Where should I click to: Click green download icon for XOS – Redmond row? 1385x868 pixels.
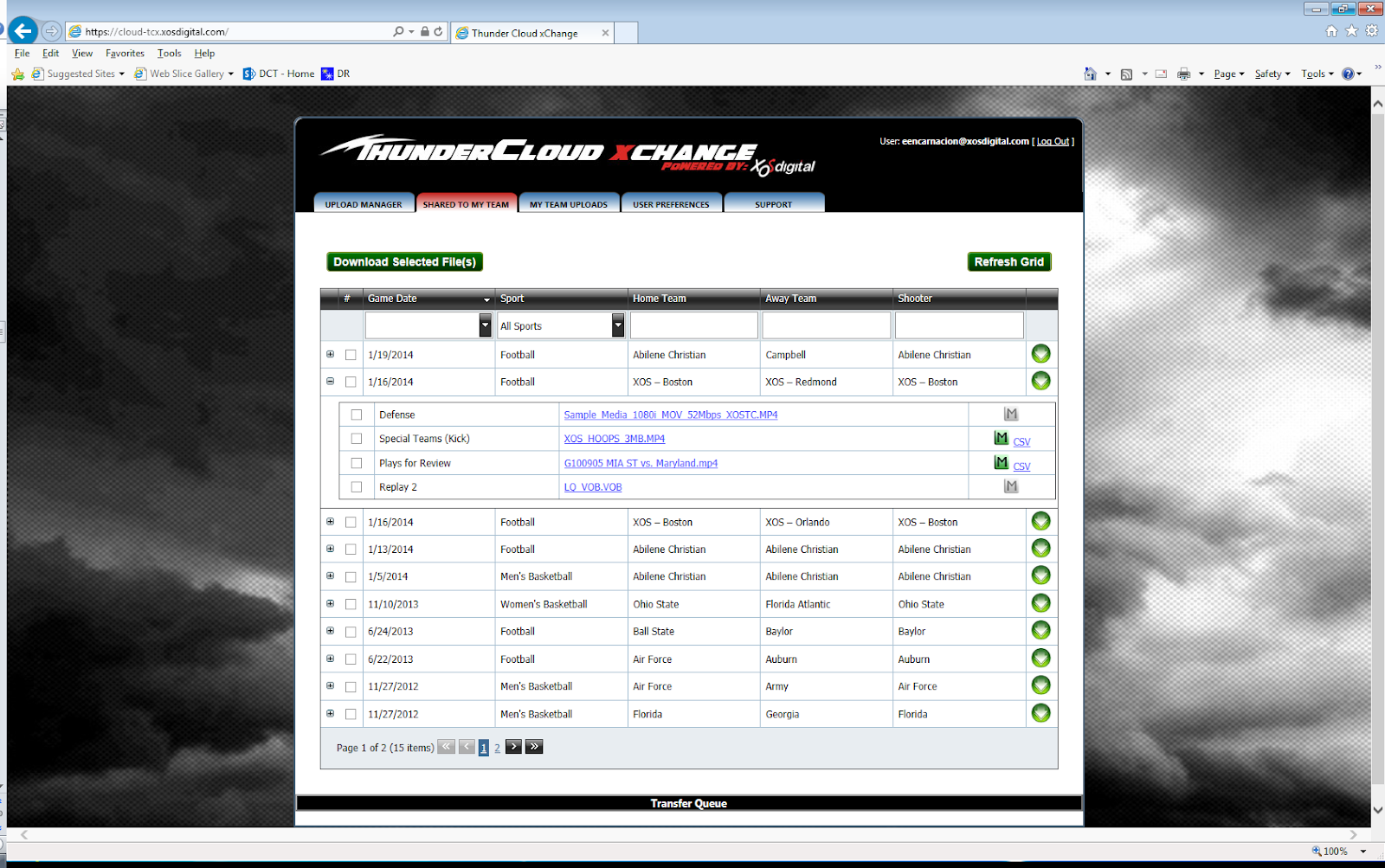1040,381
